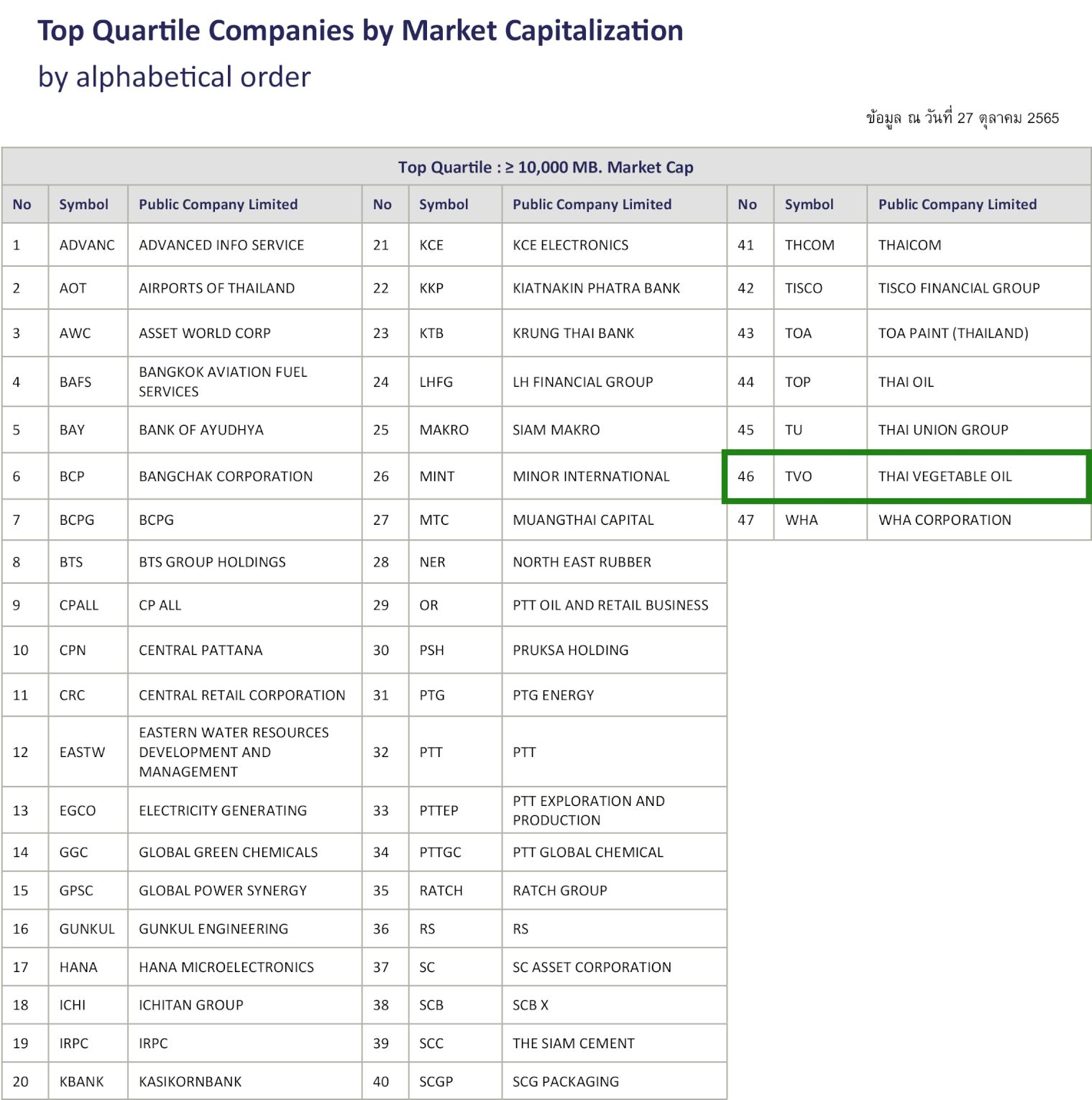The width and height of the screenshot is (1092, 1100).
Task: Click the first Symbol column header
Action: click(83, 205)
